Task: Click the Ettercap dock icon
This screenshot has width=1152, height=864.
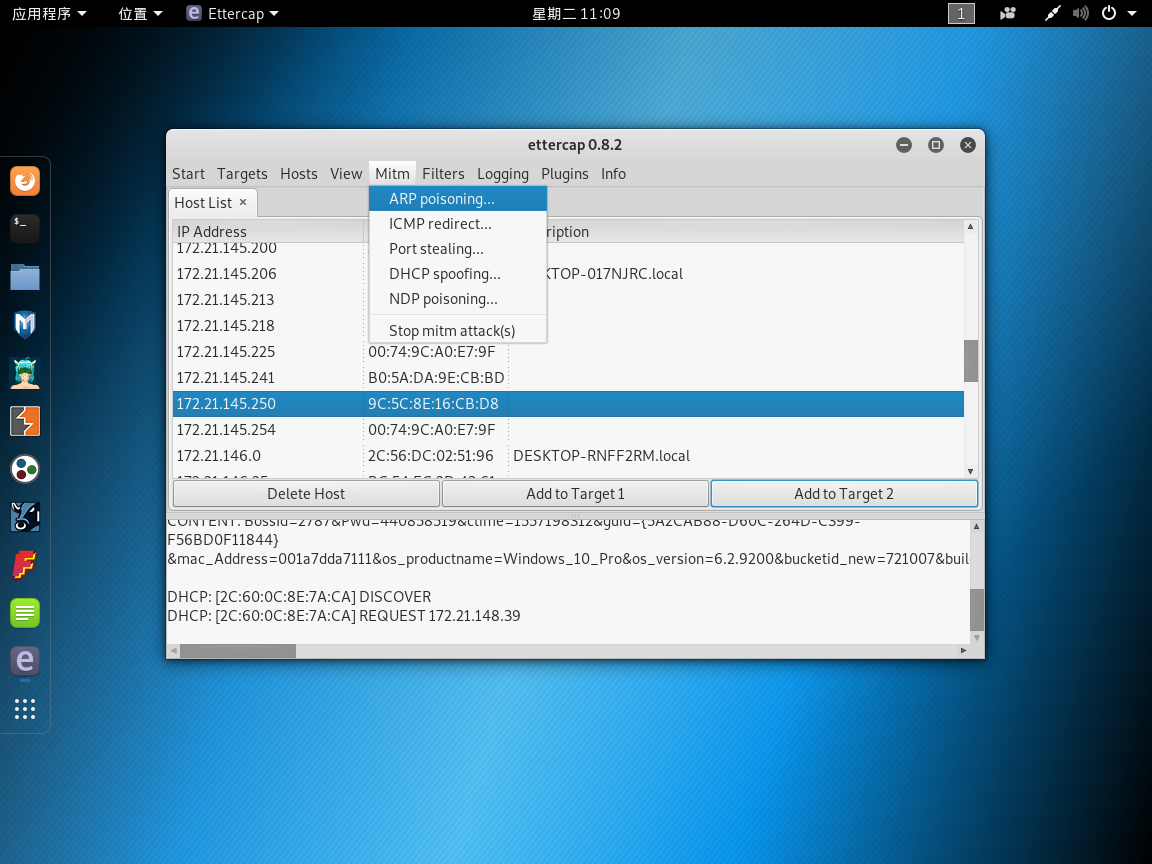Action: 24,661
